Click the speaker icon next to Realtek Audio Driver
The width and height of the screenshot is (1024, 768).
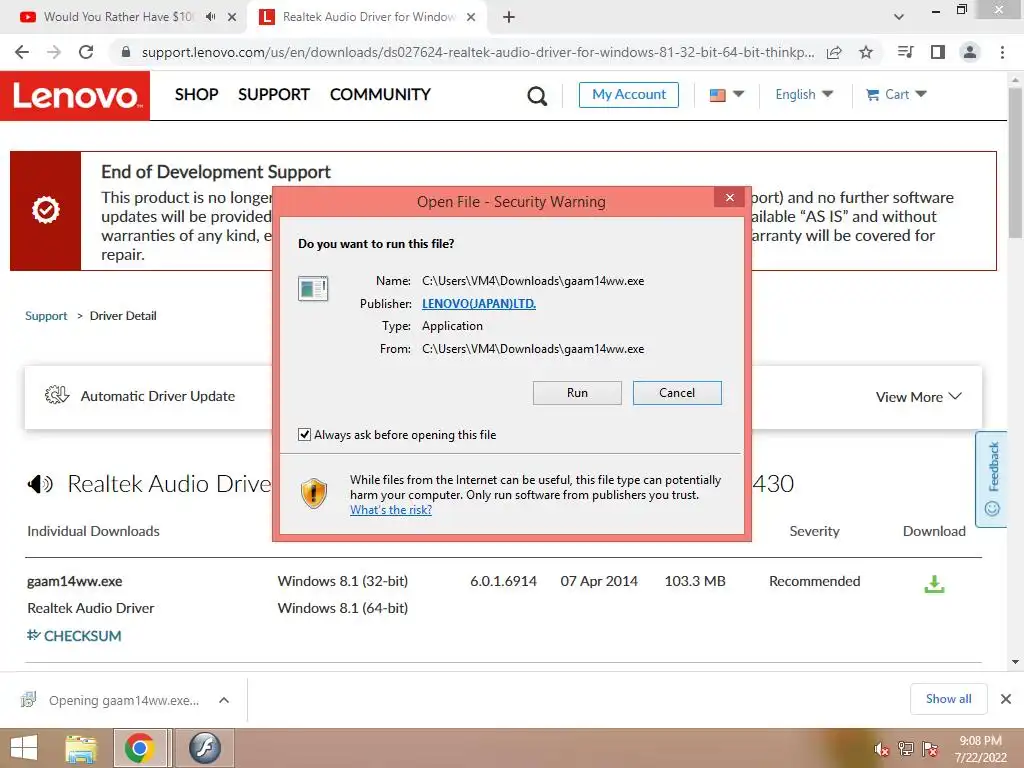[40, 484]
